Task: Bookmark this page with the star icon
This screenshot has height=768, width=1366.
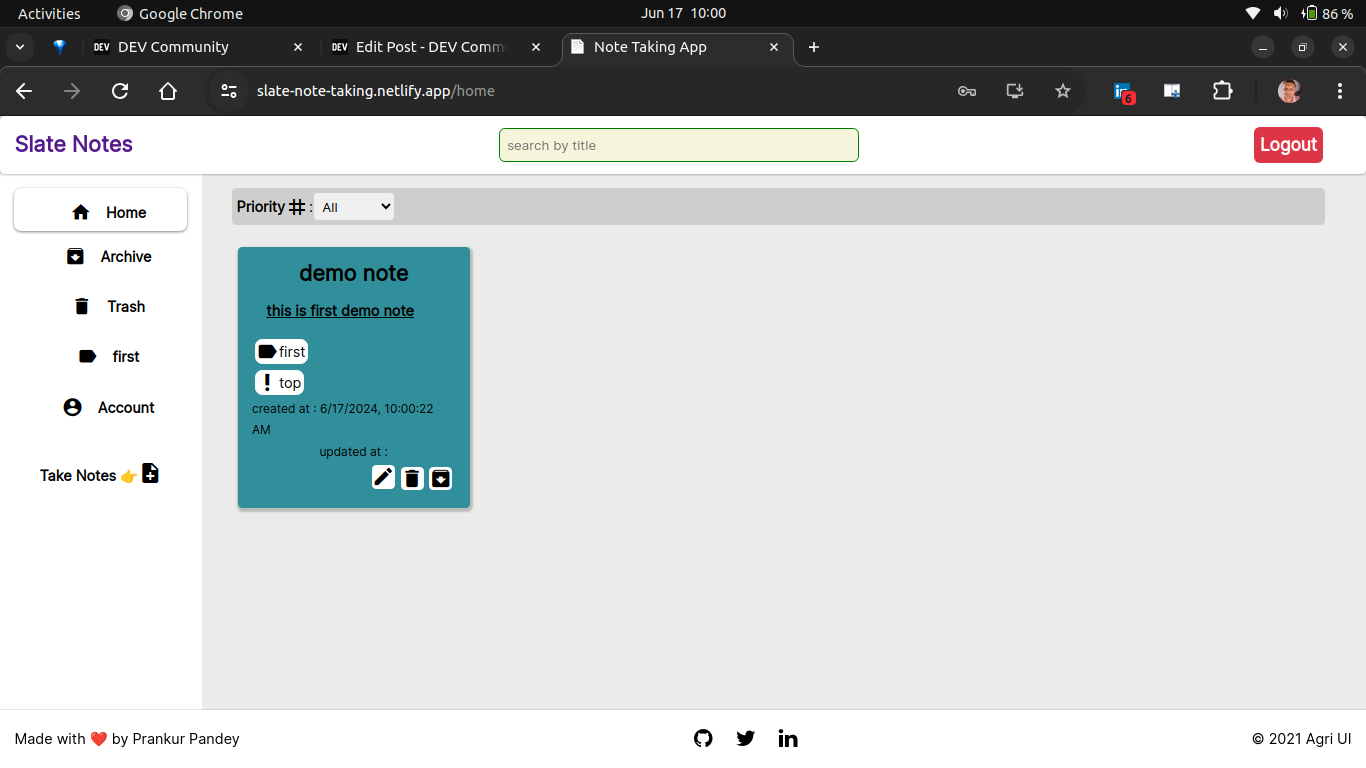Action: [1063, 91]
